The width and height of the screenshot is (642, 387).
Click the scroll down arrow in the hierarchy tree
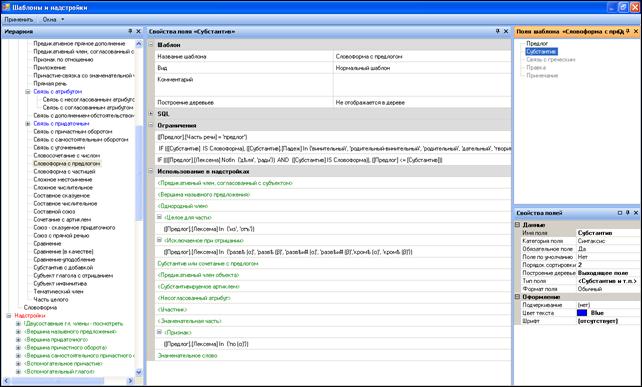click(139, 372)
